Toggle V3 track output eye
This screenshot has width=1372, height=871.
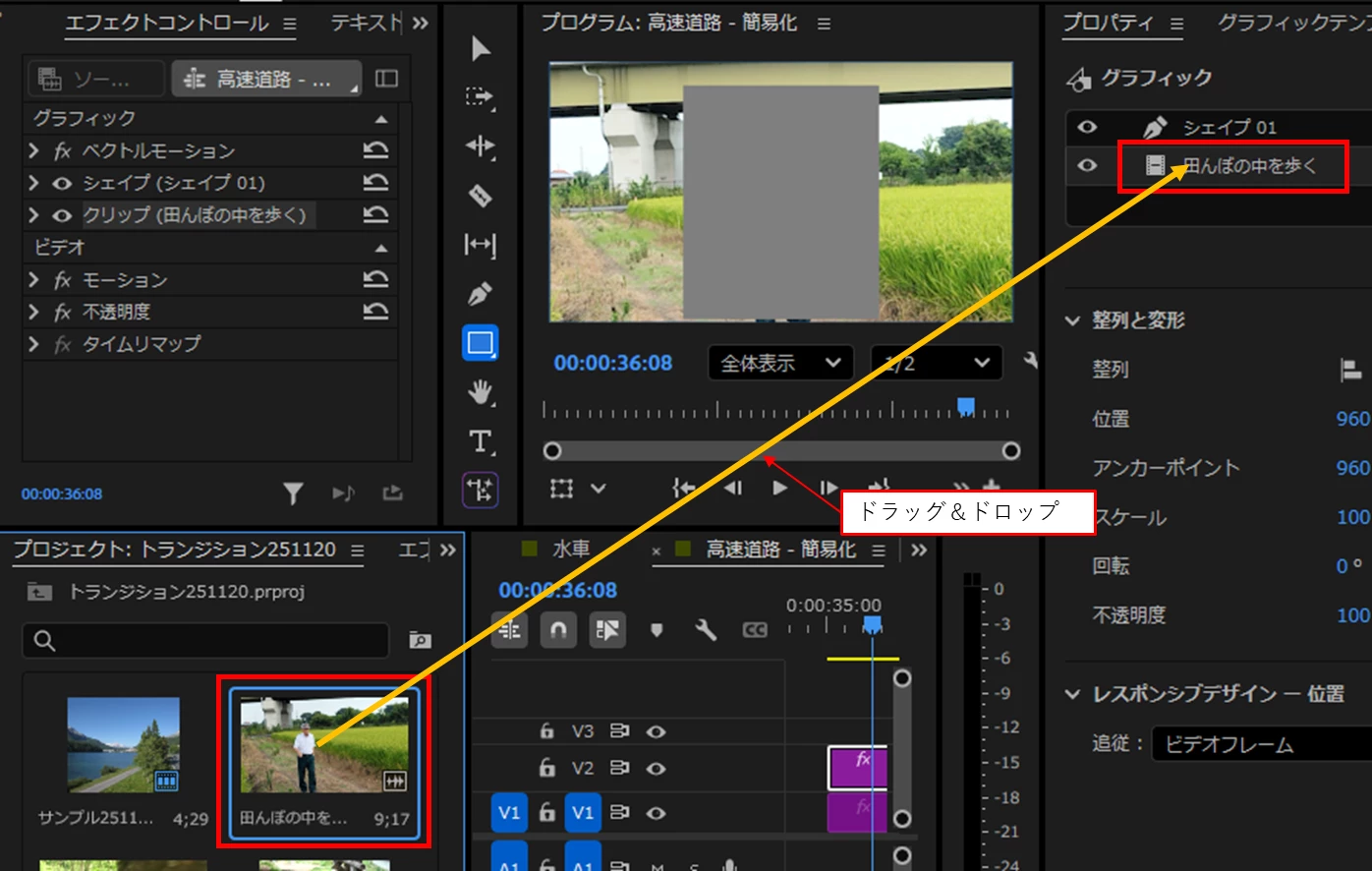click(x=657, y=731)
